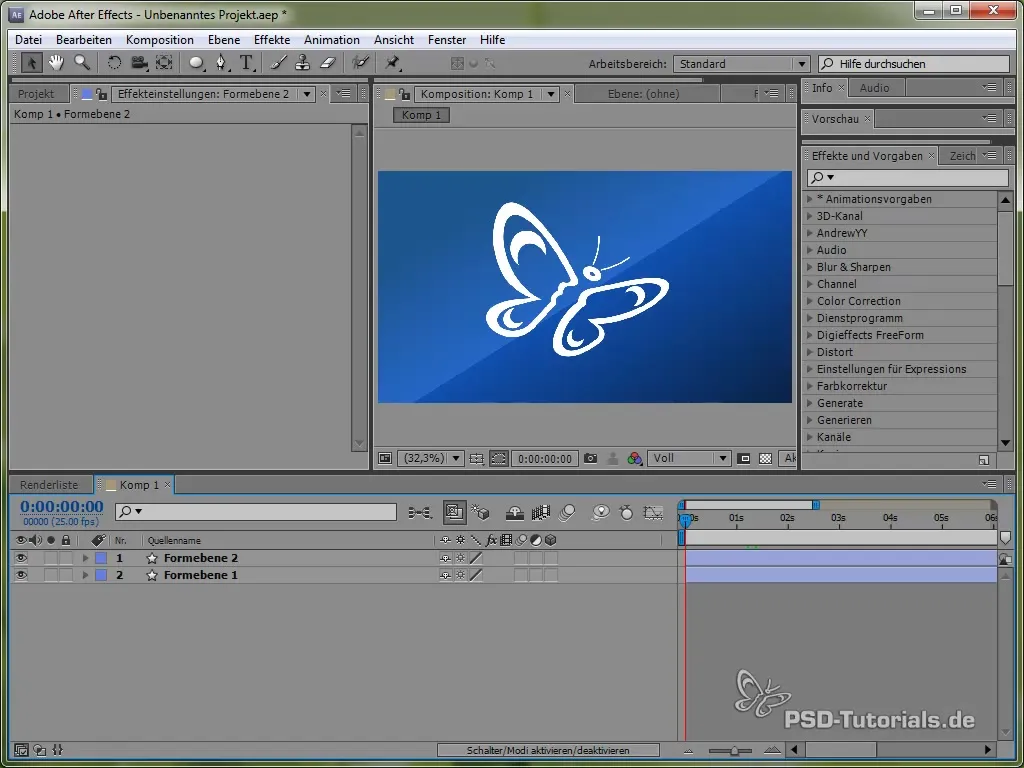
Task: Click timeline timecode 0:00:00:00
Action: point(61,507)
